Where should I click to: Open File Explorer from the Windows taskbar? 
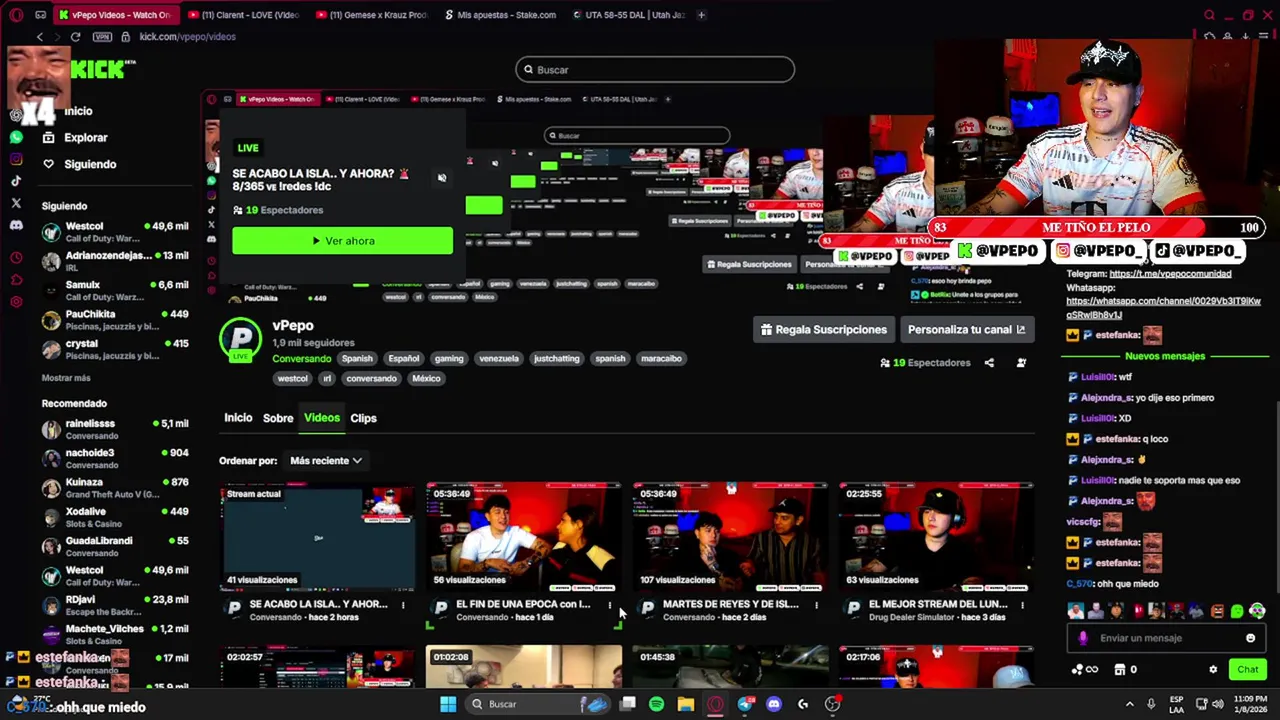pos(685,704)
